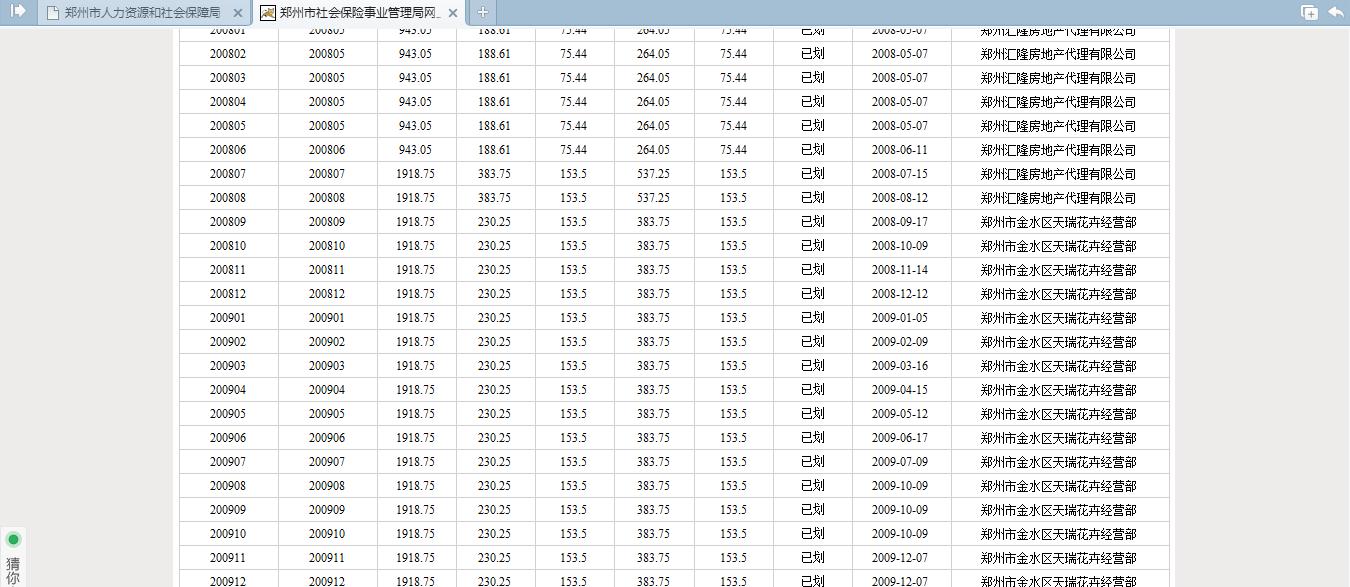
Task: Click 郑州汇隆房地产代理有限公司 in the 2008-07-15 row
Action: point(1058,174)
